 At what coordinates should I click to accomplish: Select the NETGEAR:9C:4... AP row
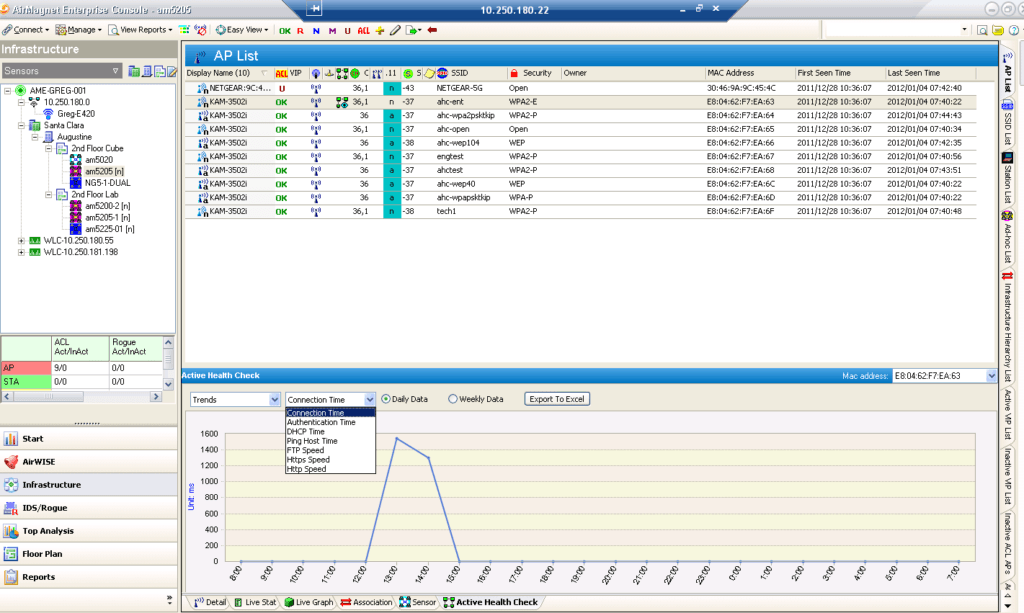tap(581, 88)
